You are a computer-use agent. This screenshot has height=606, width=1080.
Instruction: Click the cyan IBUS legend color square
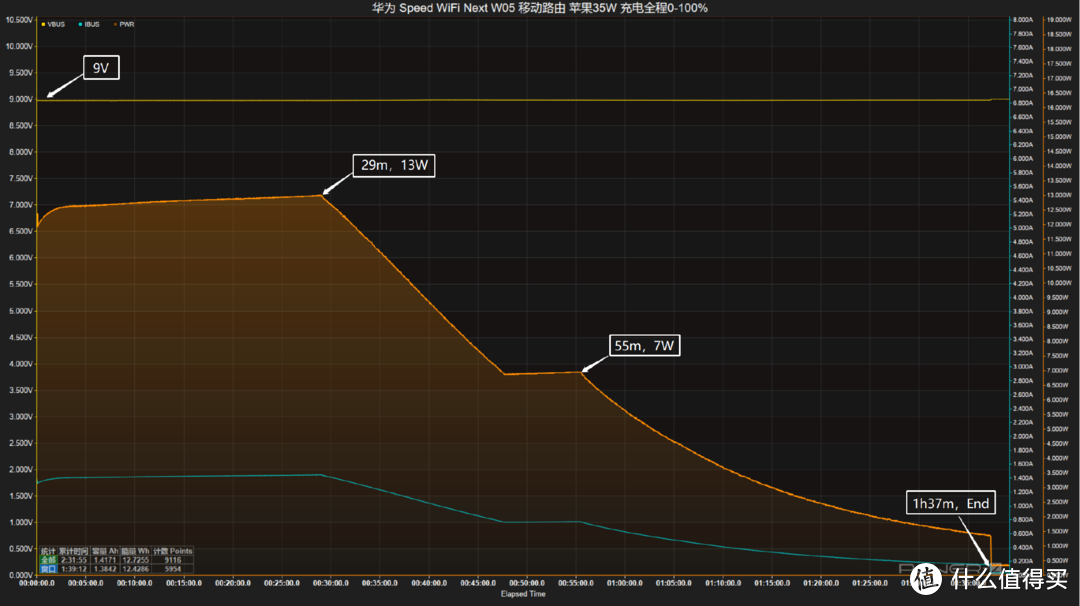pyautogui.click(x=81, y=24)
